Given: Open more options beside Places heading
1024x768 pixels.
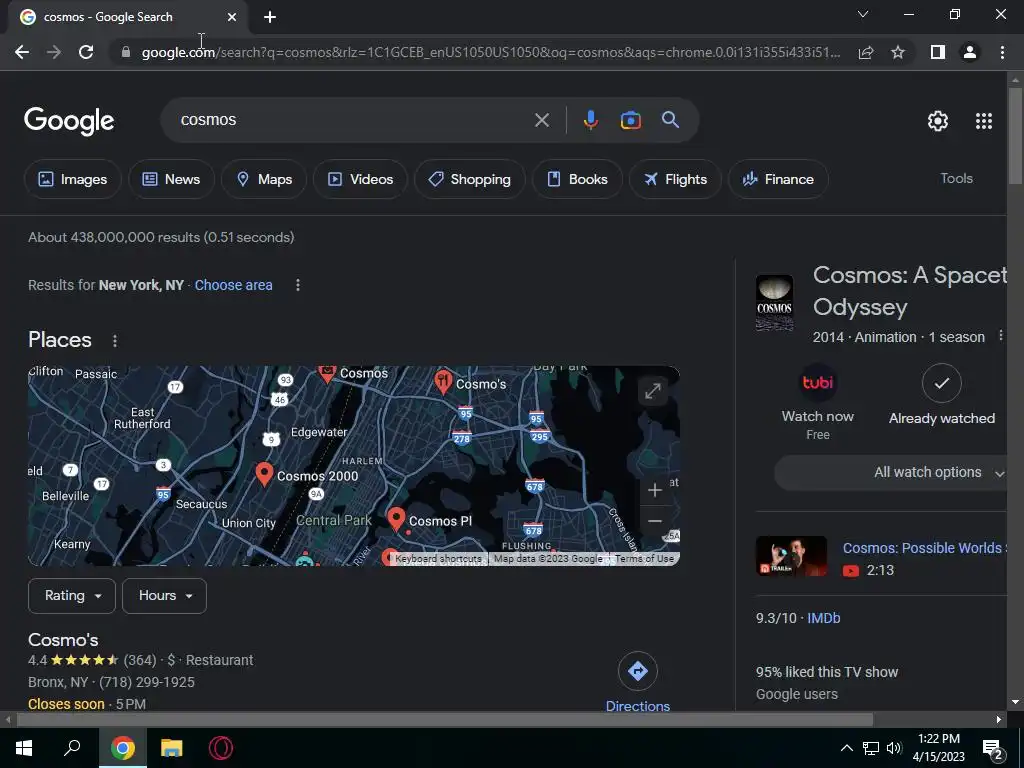Looking at the screenshot, I should 115,341.
